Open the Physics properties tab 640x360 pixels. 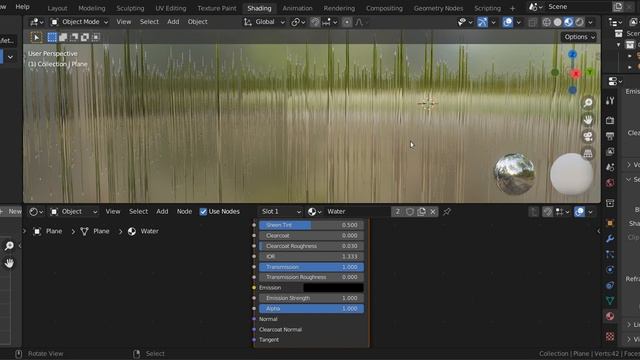[x=610, y=270]
